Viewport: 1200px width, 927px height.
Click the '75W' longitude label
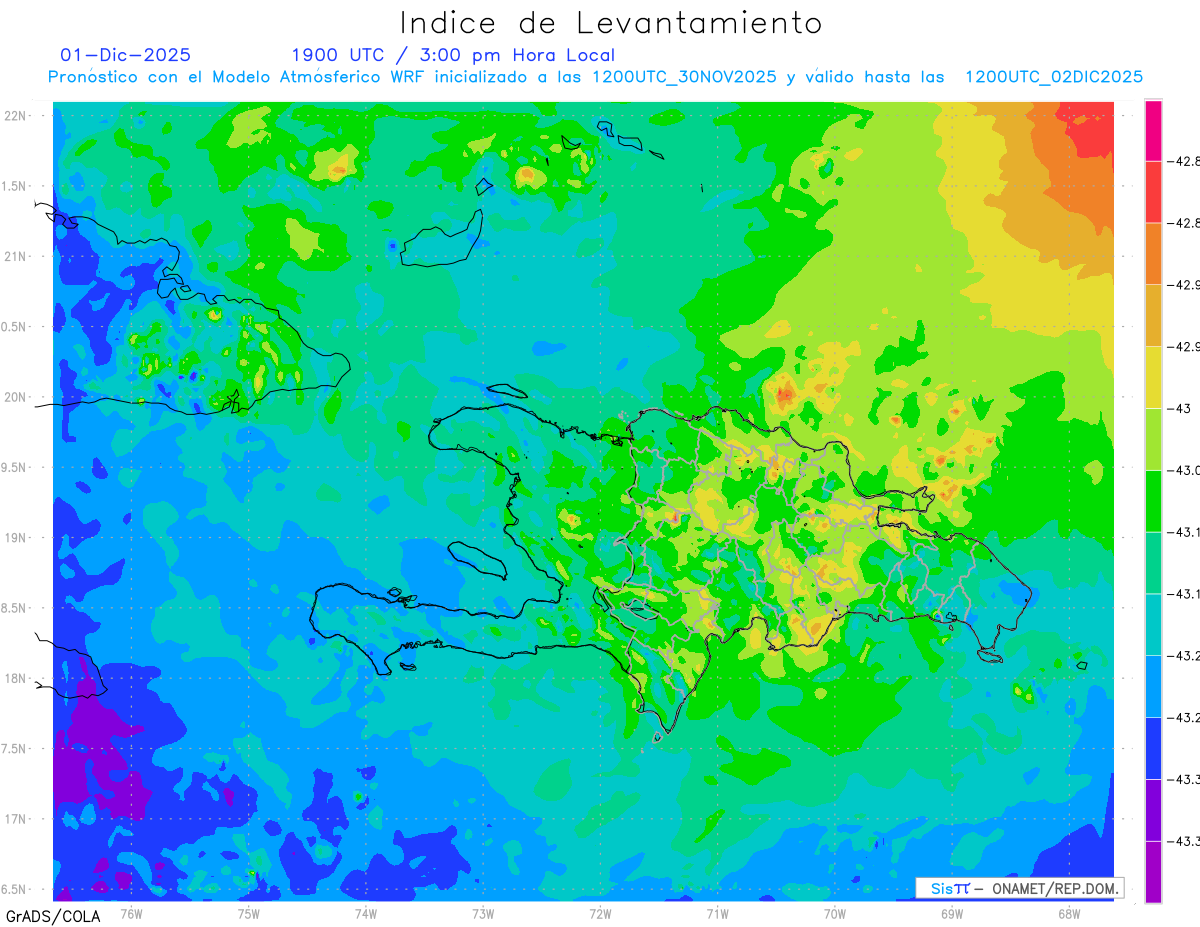click(x=249, y=913)
